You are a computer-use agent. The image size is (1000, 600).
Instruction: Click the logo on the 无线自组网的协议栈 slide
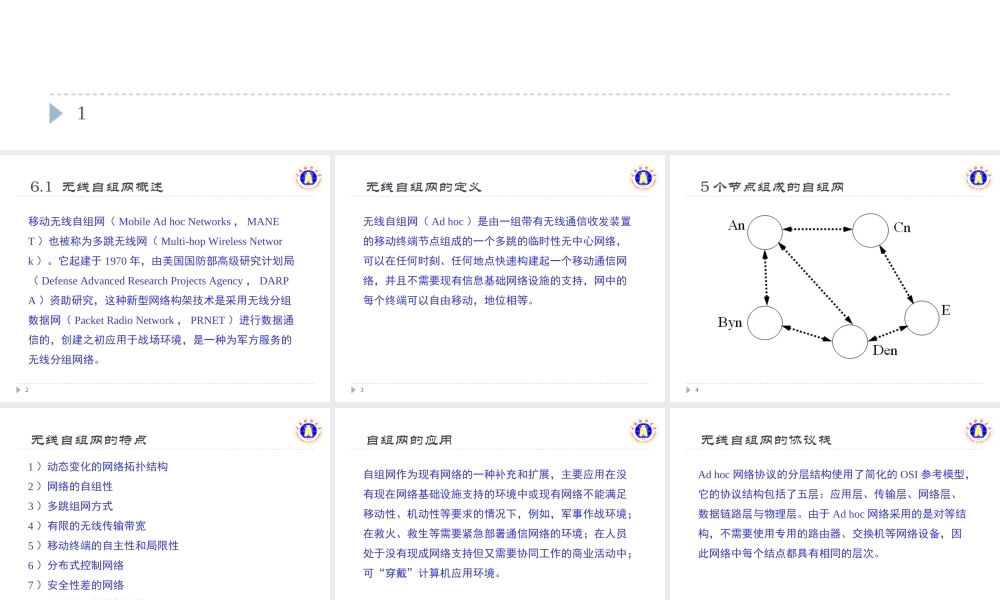[980, 432]
